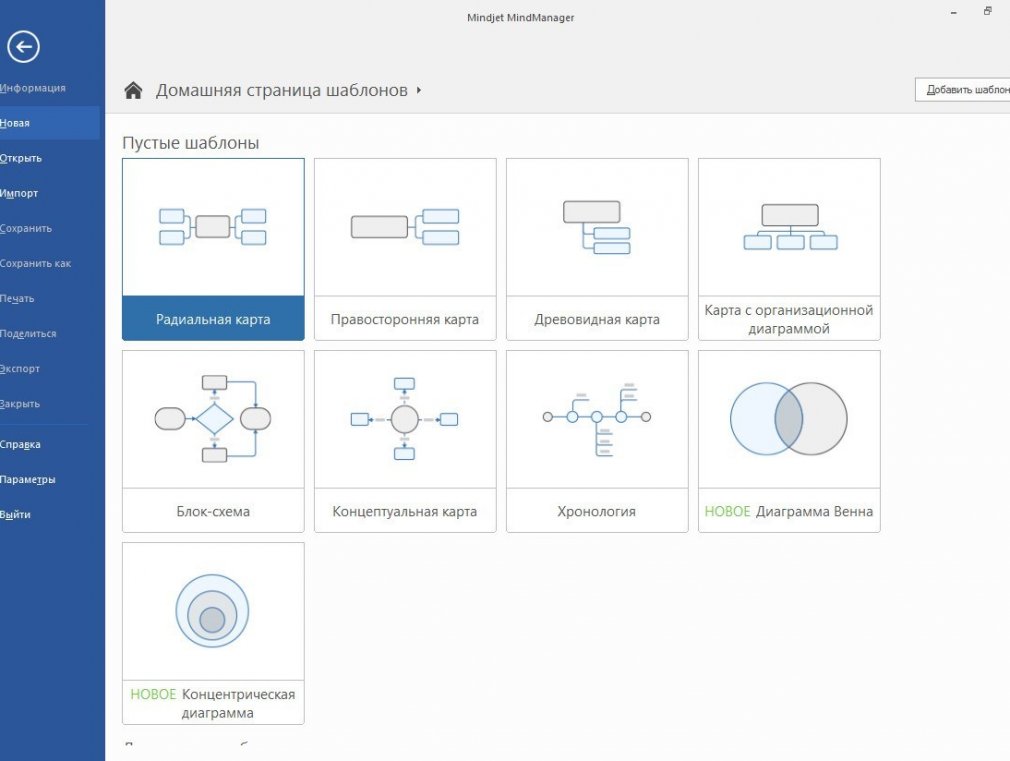Open the Информация menu item
Image resolution: width=1010 pixels, height=761 pixels.
tap(33, 88)
